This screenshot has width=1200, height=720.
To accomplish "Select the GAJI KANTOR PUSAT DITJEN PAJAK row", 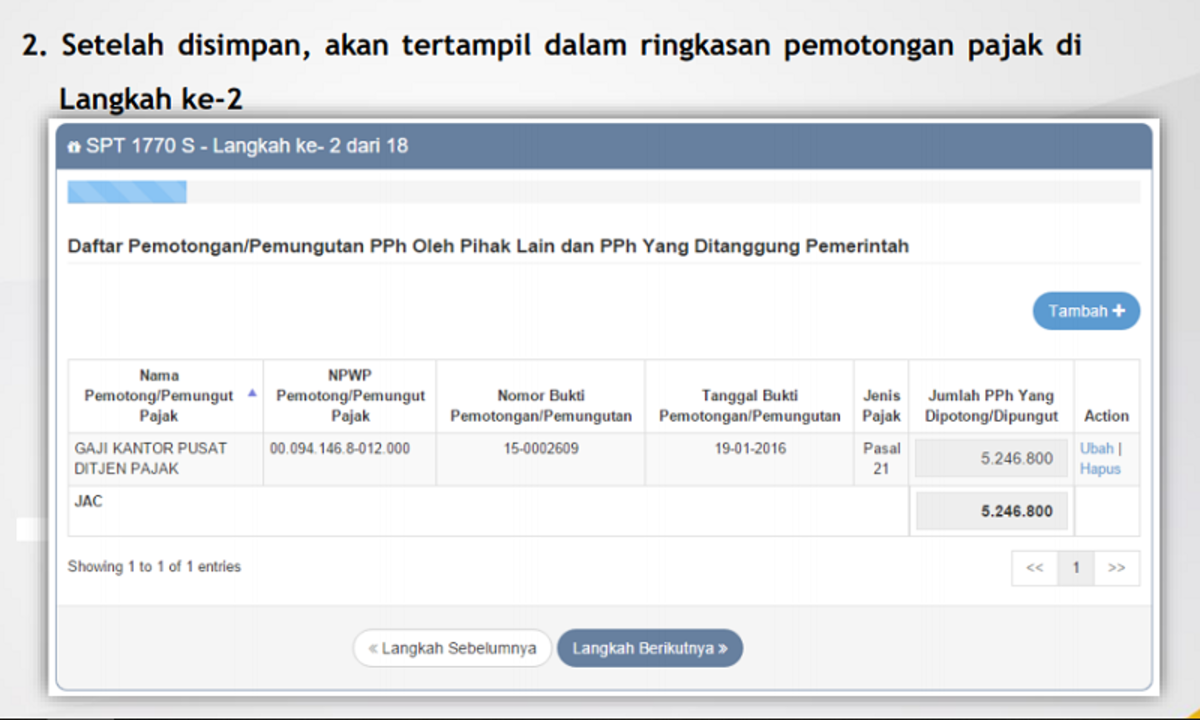I will (x=150, y=459).
